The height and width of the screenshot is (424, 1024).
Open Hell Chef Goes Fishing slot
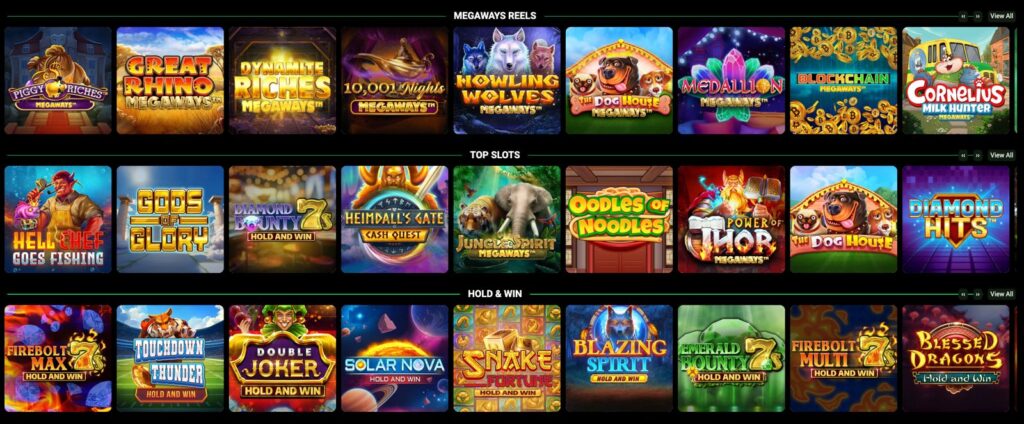(x=57, y=220)
